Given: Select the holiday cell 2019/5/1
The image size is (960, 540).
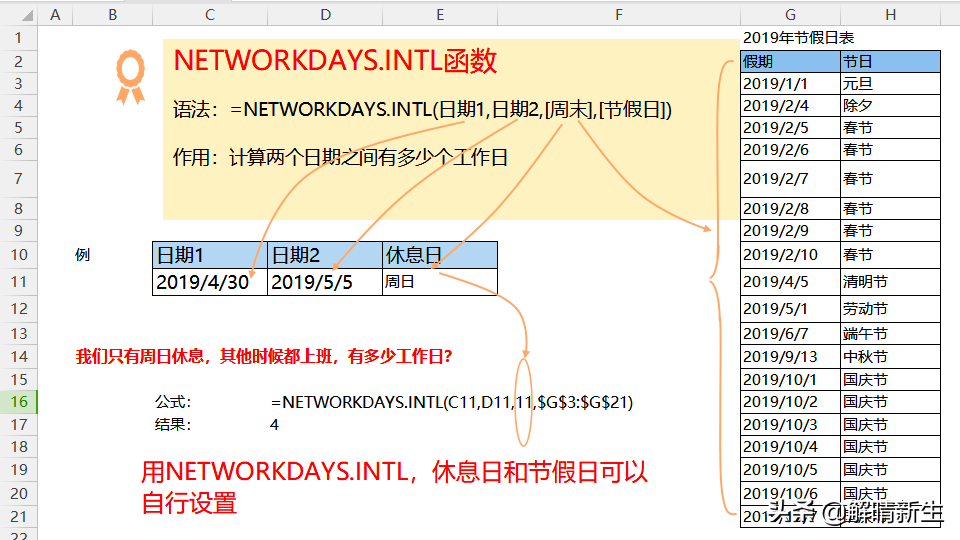Looking at the screenshot, I should coord(790,309).
